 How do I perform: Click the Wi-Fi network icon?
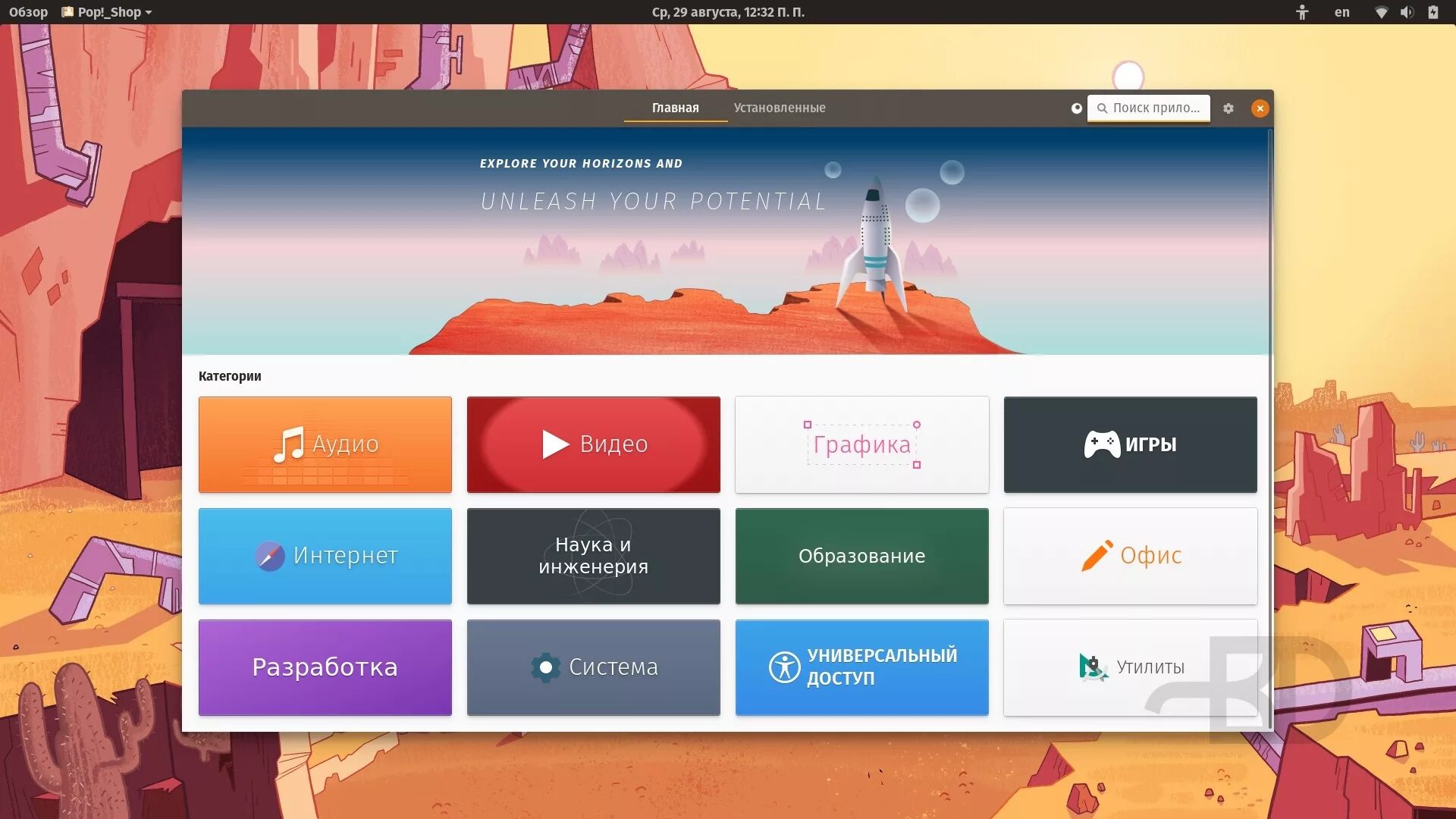[1381, 12]
